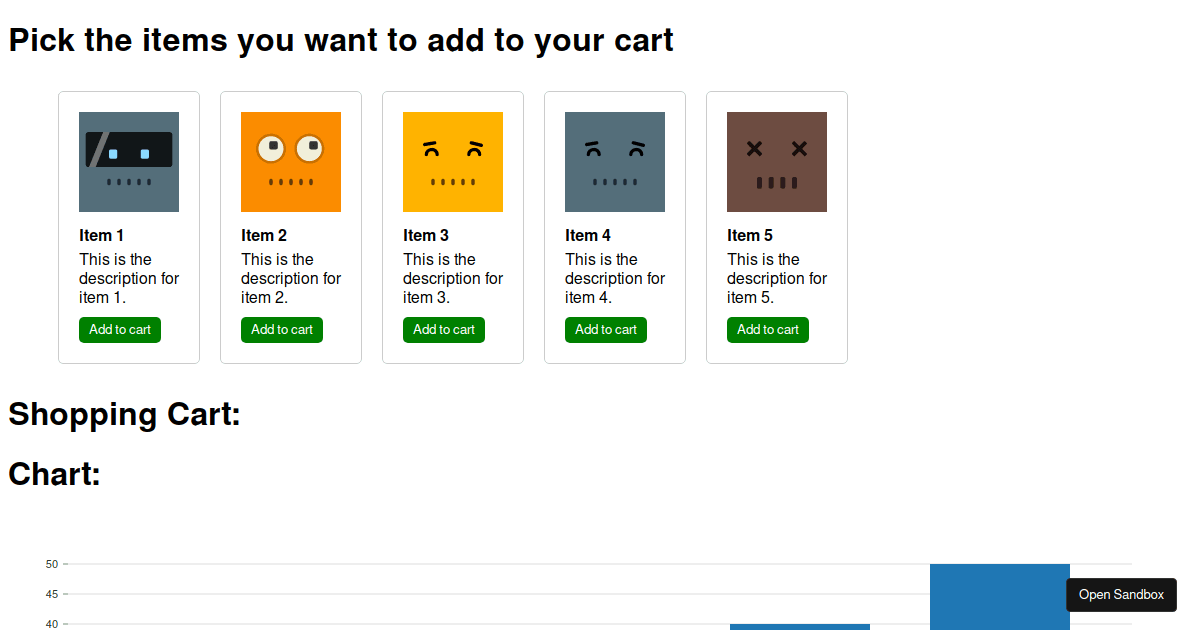Click the yellow robot avatar for Item 3
The width and height of the screenshot is (1200, 630).
(x=453, y=162)
